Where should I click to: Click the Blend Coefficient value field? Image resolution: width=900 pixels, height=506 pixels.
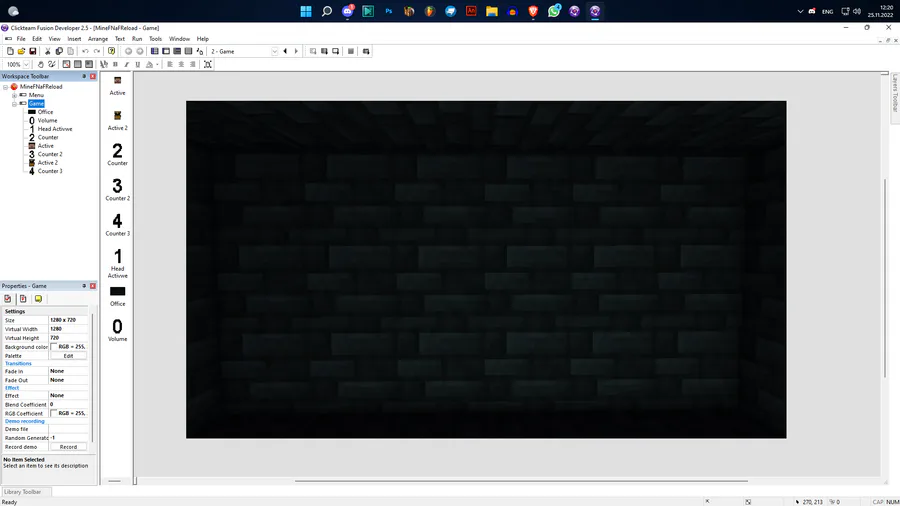(69, 404)
